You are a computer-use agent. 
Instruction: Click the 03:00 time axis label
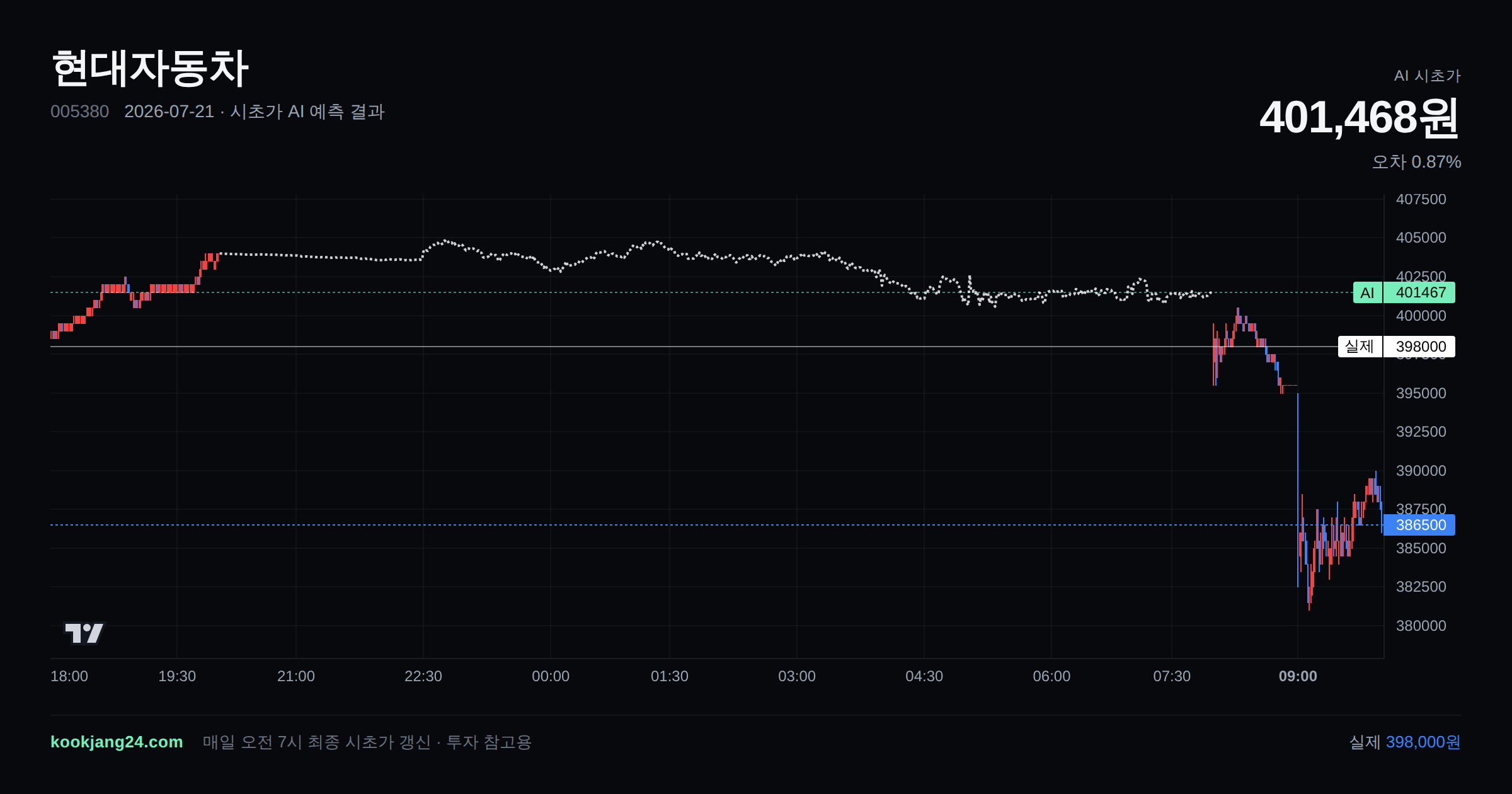tap(797, 676)
